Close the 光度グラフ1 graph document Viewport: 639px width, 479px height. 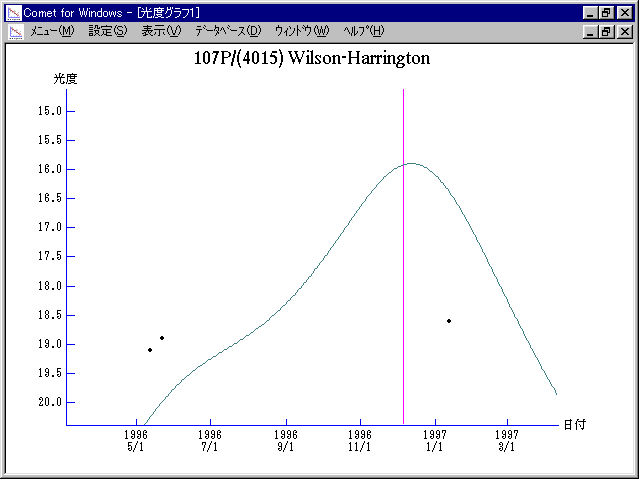coord(623,31)
